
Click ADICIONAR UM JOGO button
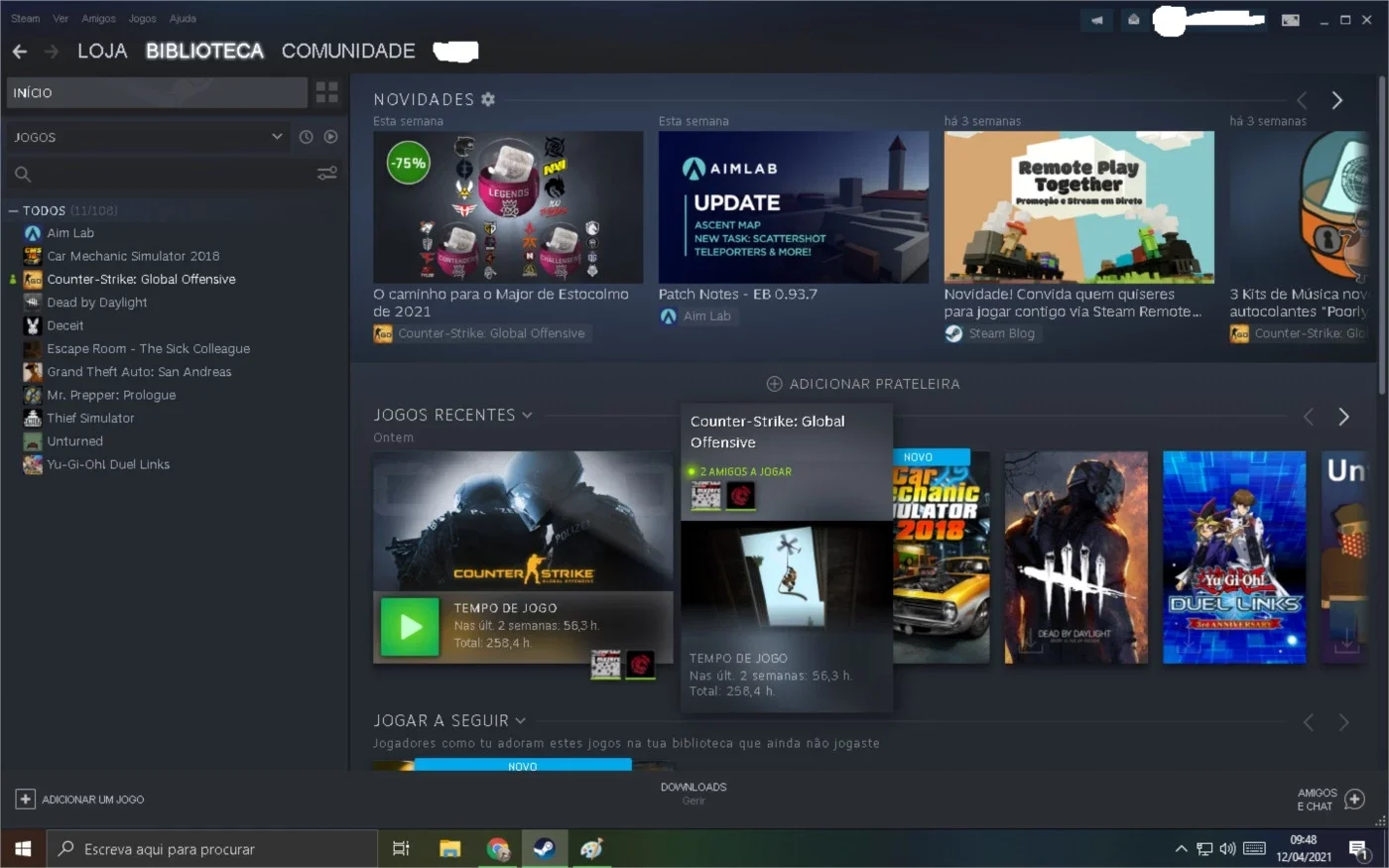click(80, 800)
